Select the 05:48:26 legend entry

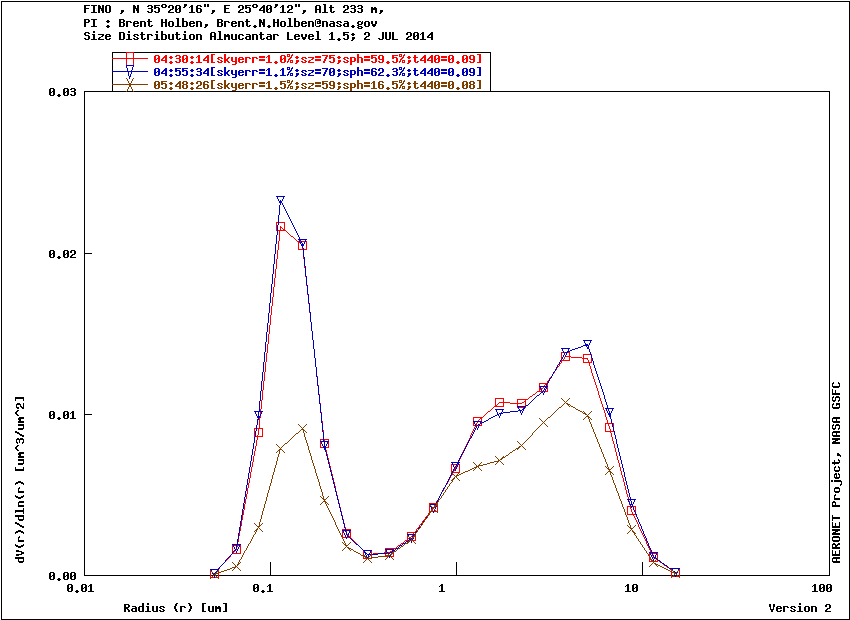pyautogui.click(x=317, y=85)
